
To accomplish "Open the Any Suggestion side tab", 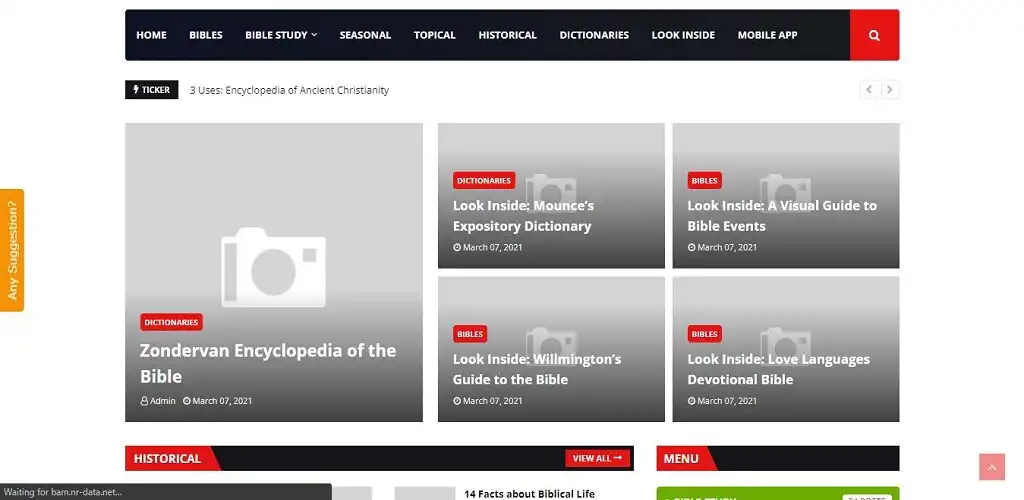I will coord(12,250).
